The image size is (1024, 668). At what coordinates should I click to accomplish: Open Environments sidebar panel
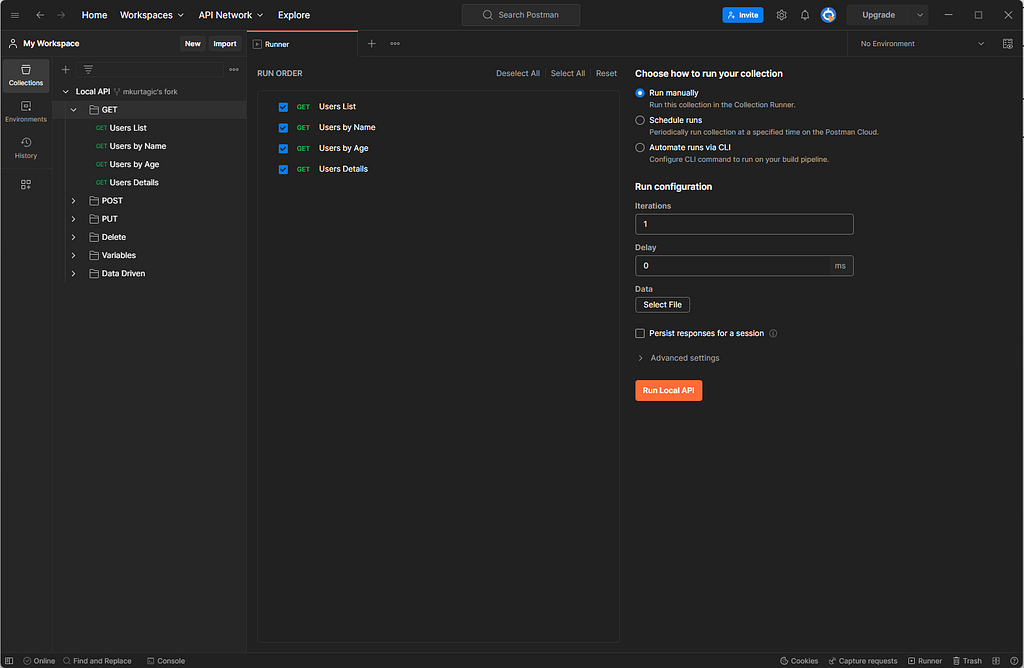point(26,112)
